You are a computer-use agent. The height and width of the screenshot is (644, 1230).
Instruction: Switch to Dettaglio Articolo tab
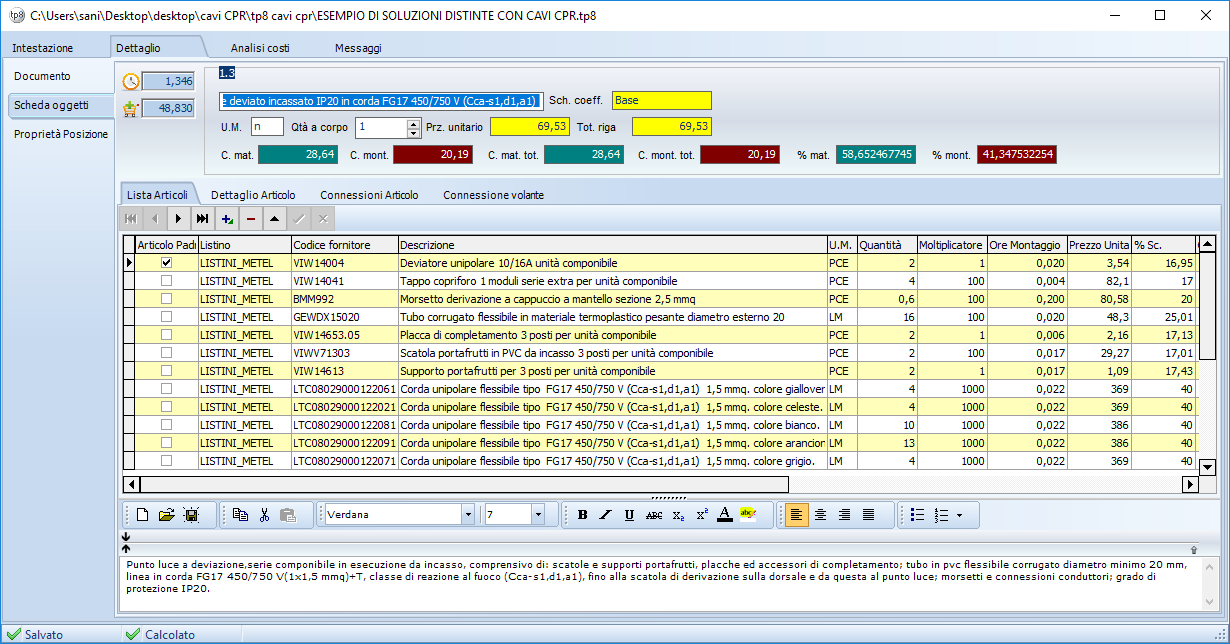(x=253, y=195)
